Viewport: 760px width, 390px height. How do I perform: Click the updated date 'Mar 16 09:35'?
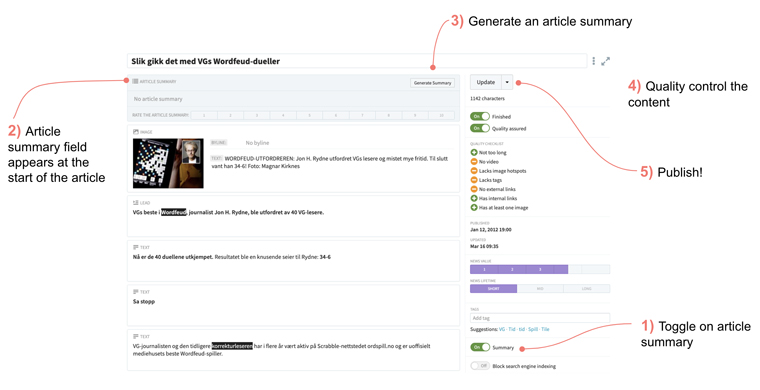pos(484,246)
